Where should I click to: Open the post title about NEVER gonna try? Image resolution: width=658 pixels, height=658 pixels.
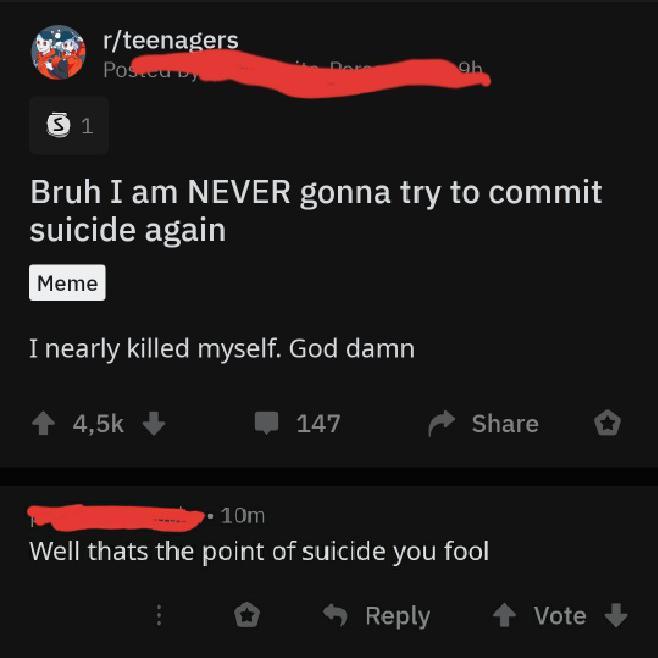[x=316, y=211]
